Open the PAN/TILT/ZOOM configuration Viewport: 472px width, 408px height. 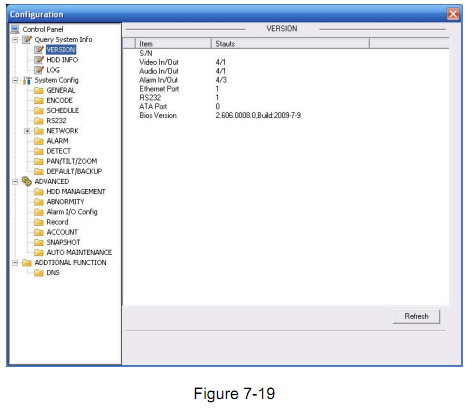[x=72, y=161]
